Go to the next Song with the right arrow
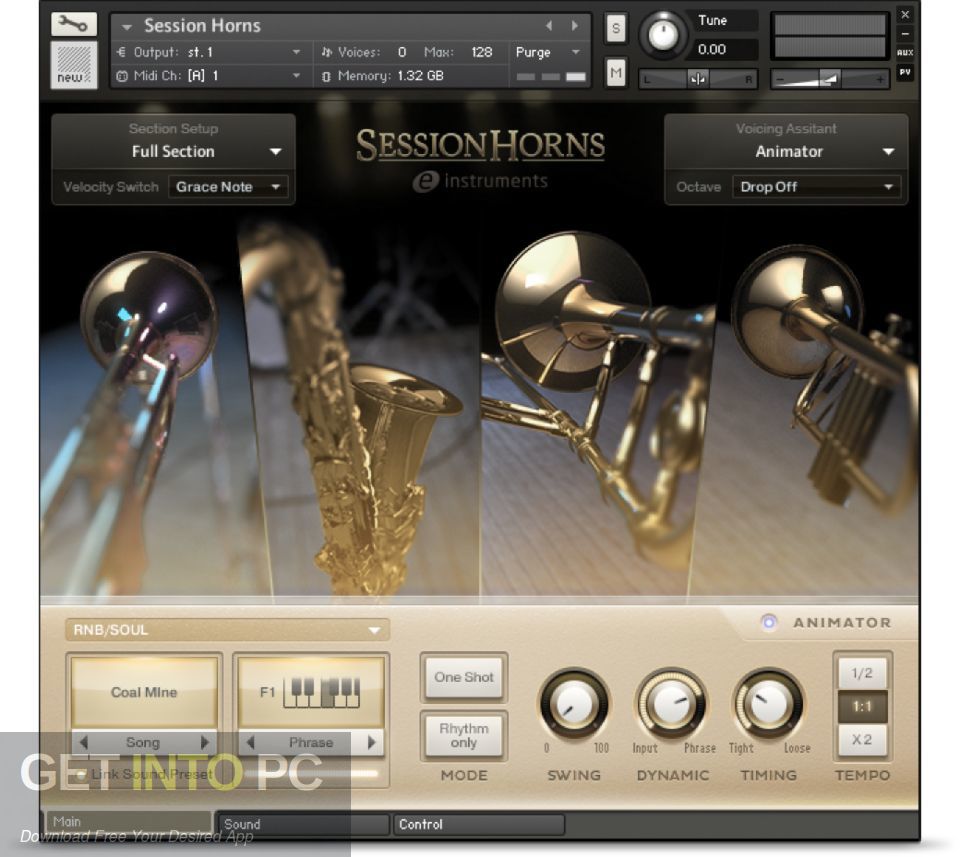The height and width of the screenshot is (857, 960). (x=204, y=743)
